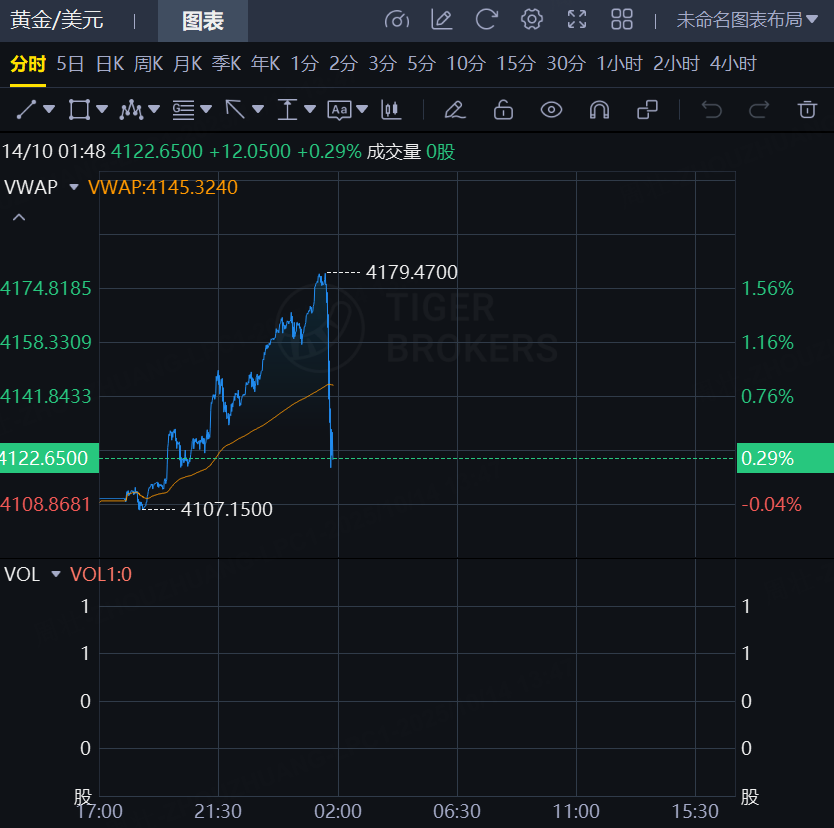Collapse the indicator panel with chevron up
Screen dimensions: 834x828
[19, 217]
